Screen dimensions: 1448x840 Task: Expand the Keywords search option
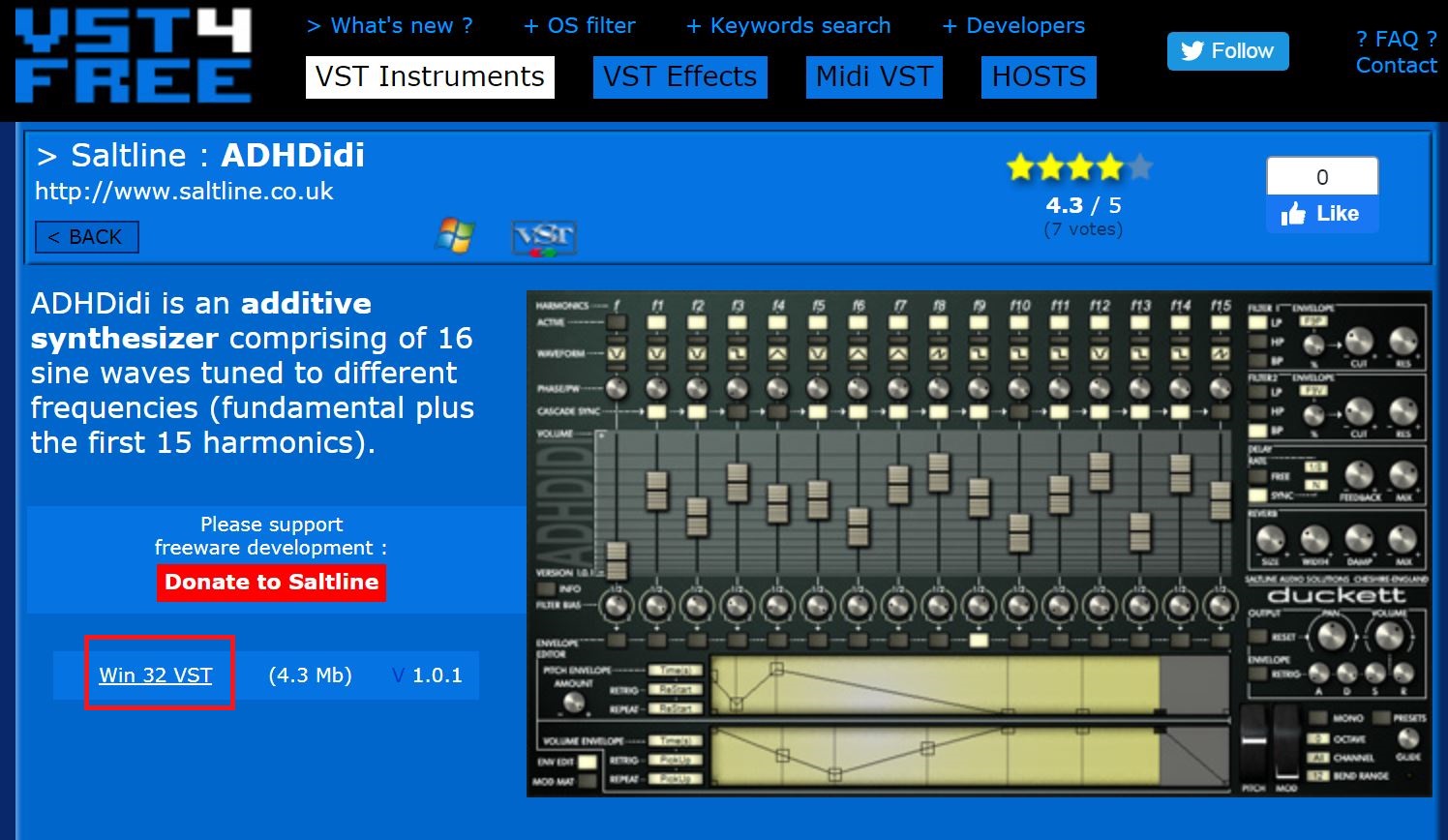788,26
